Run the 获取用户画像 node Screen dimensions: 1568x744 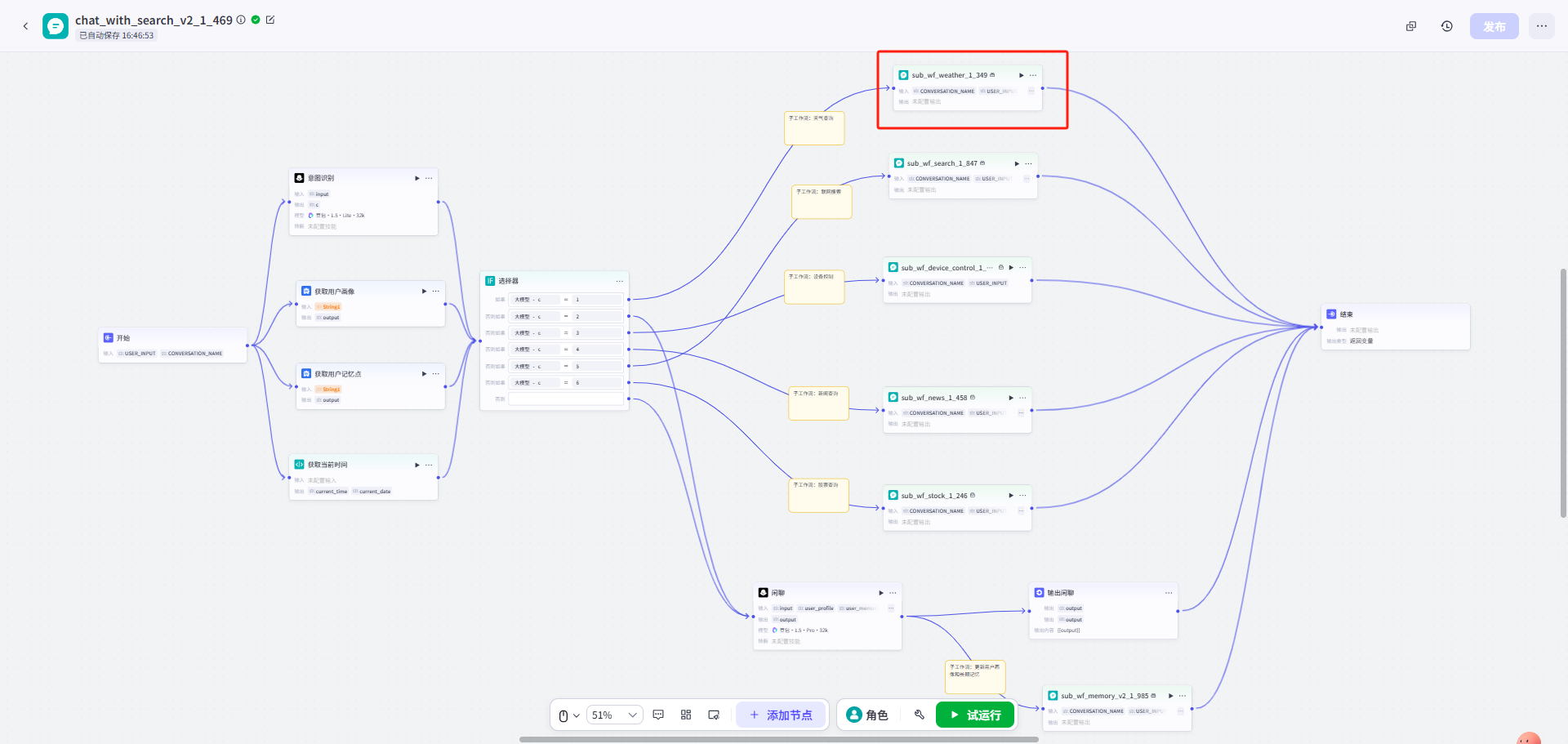click(424, 292)
